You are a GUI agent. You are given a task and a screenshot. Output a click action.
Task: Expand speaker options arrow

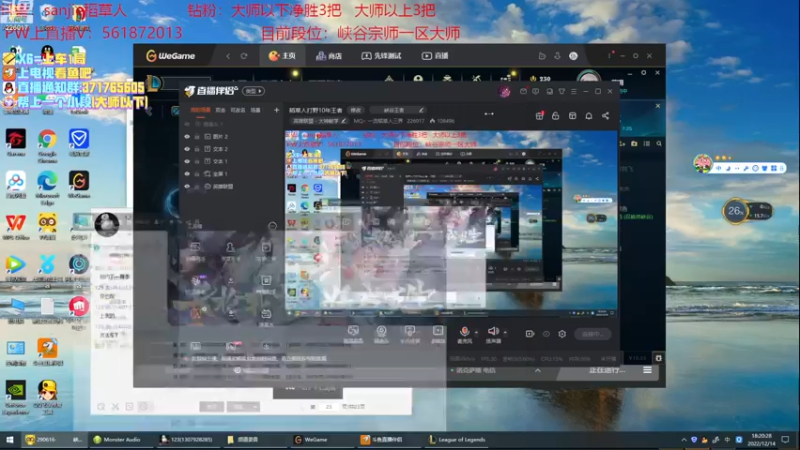point(505,333)
